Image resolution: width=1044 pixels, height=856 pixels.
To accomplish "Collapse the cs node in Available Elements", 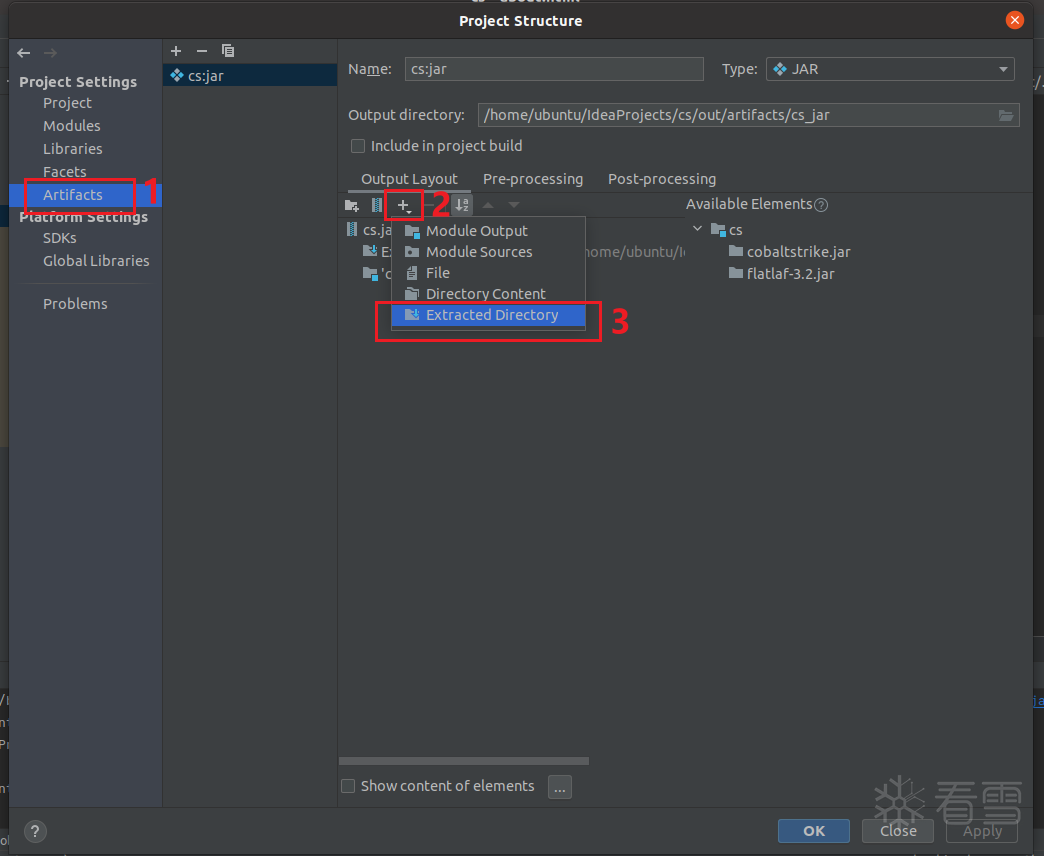I will 697,229.
